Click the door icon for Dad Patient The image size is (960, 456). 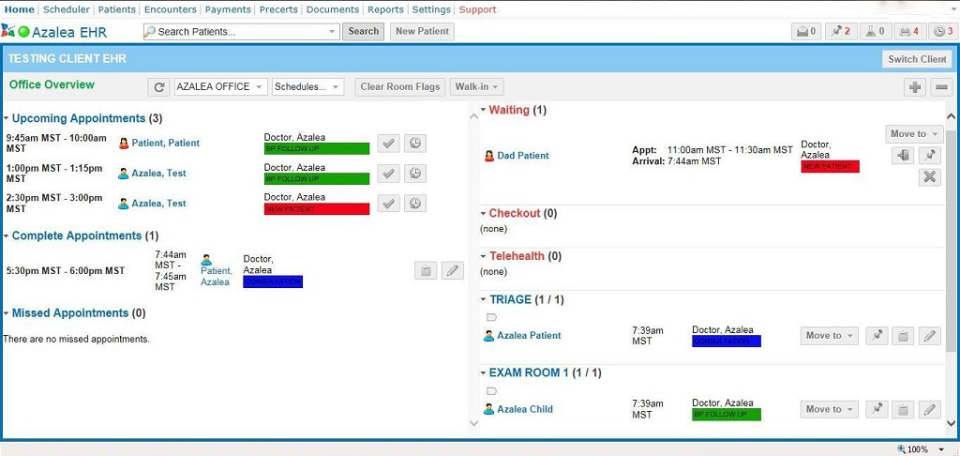tap(903, 155)
